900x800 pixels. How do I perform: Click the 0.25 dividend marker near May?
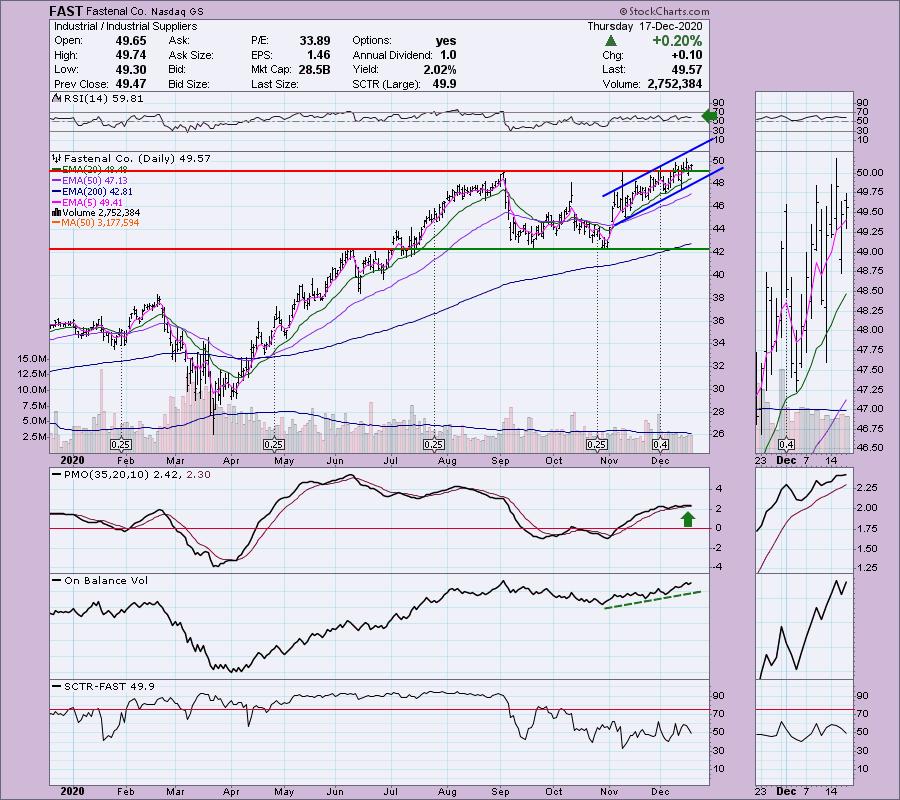273,445
